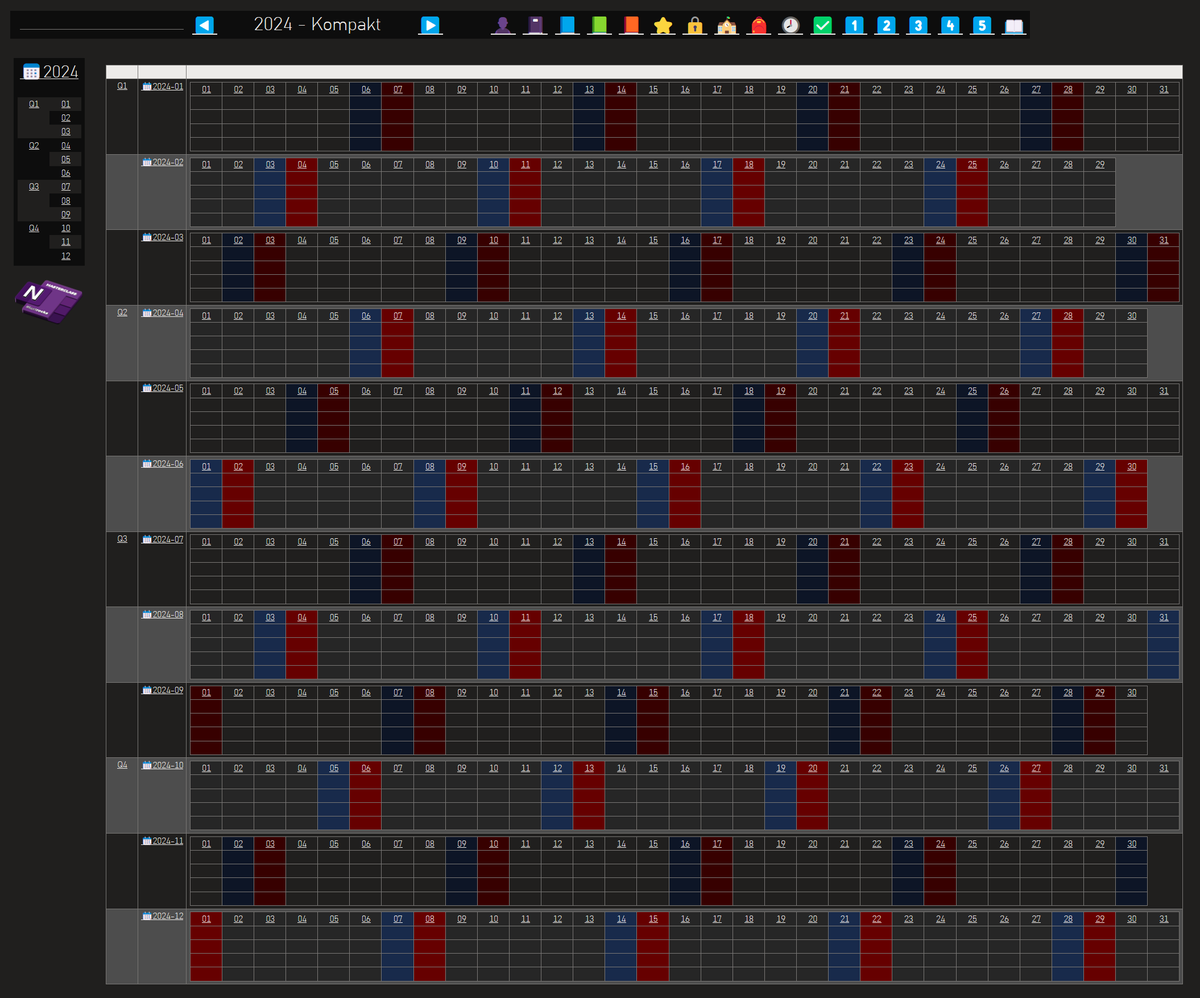Open day 20 in the 2024-07 row
Viewport: 1200px width, 998px height.
click(x=813, y=542)
